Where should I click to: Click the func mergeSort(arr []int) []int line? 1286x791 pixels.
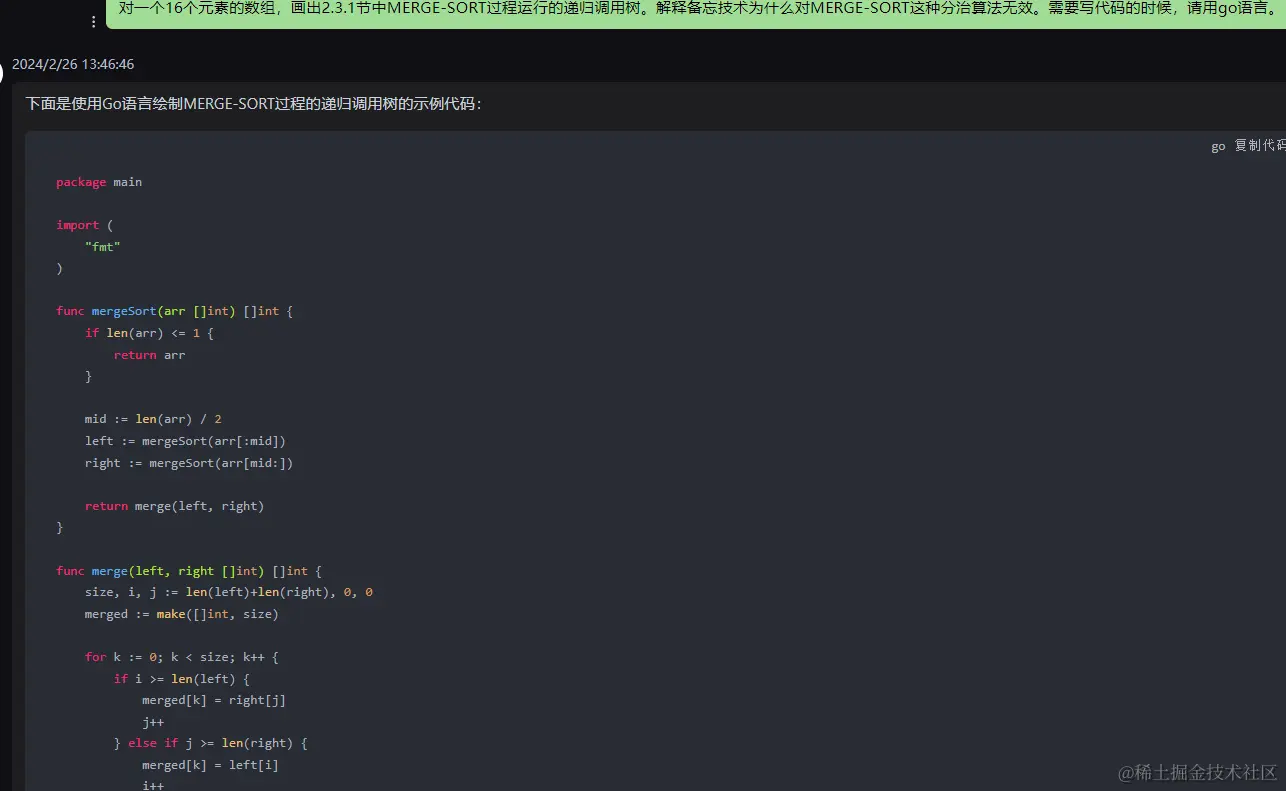pos(174,311)
